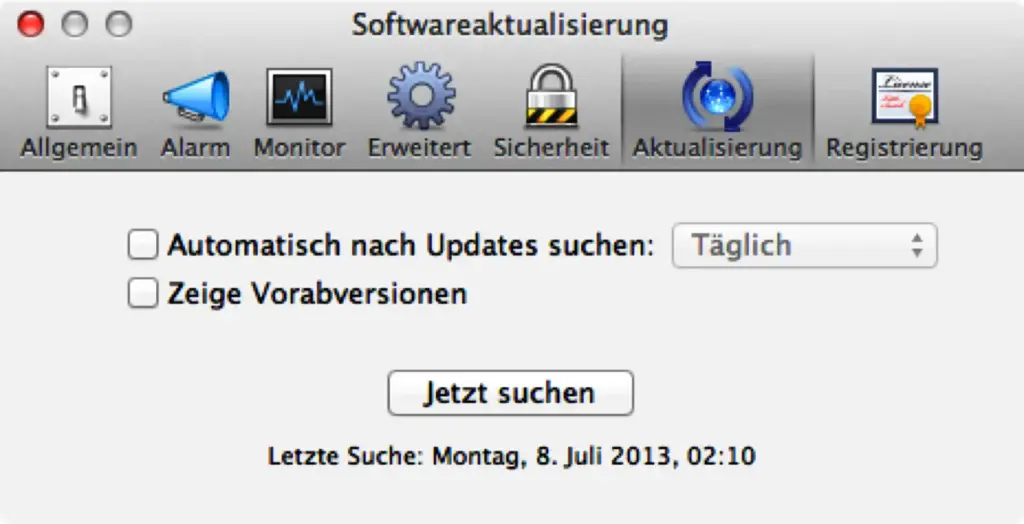This screenshot has height=524, width=1024.
Task: Click the Jetzt suchen button
Action: 511,393
